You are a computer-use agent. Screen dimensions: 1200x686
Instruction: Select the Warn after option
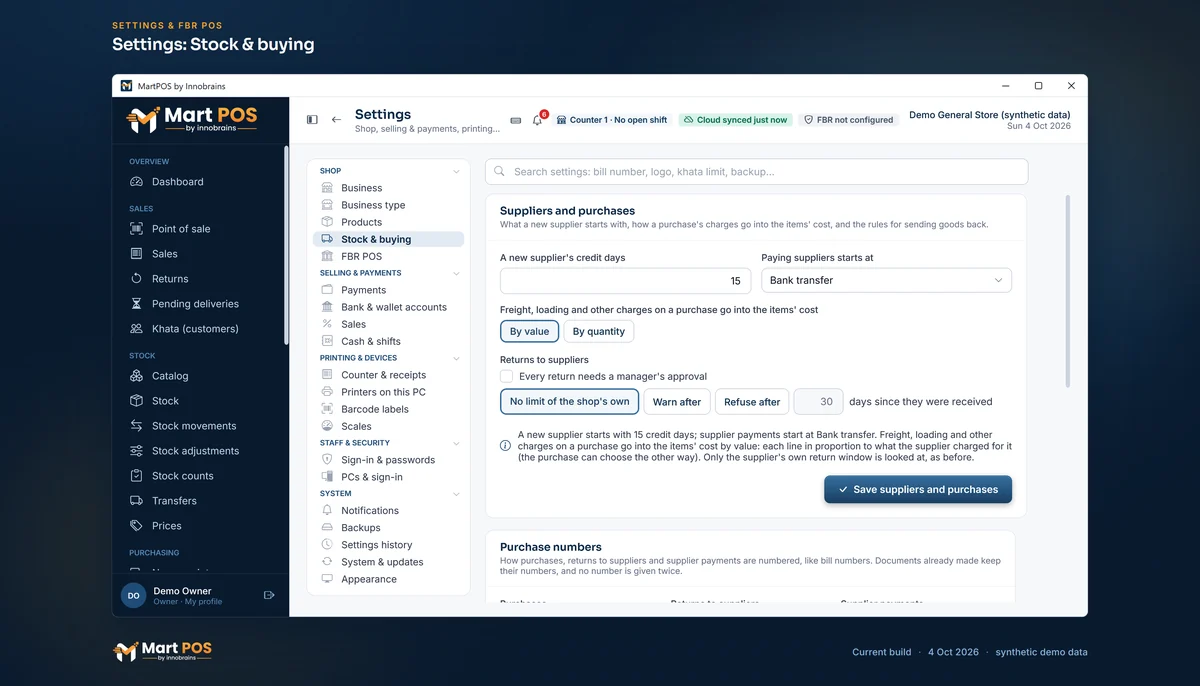click(x=677, y=402)
